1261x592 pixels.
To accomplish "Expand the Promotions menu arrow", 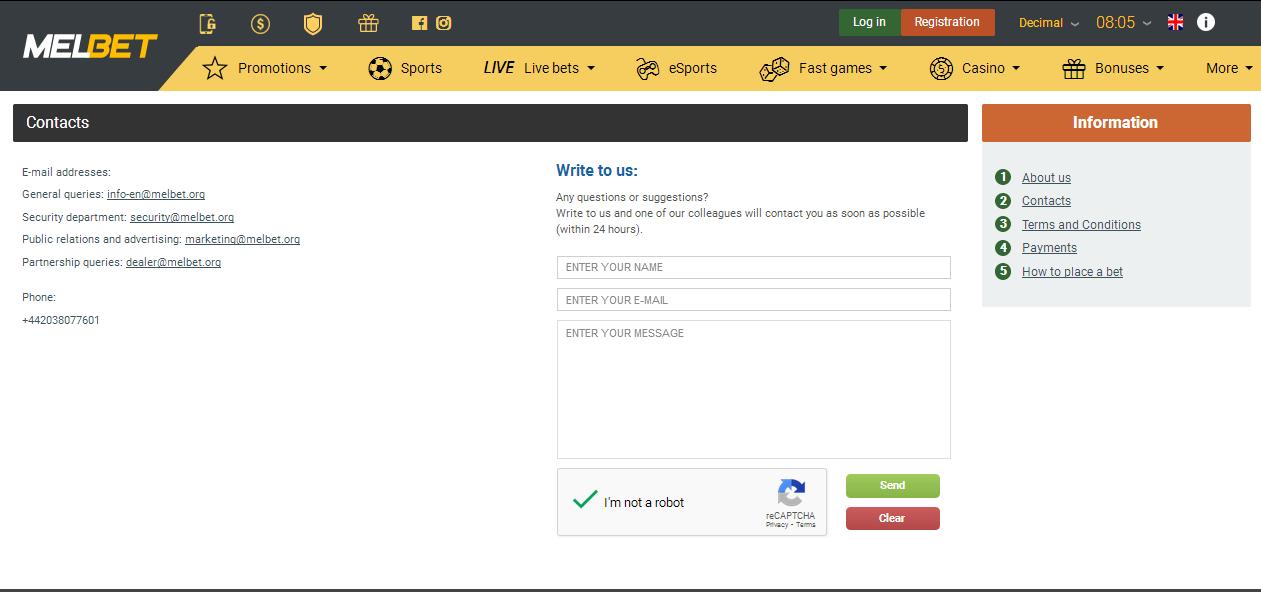I will coord(323,69).
